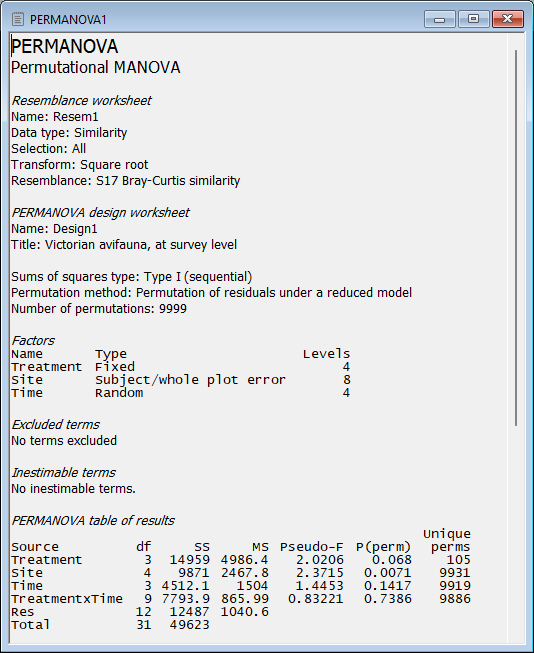Click the PERMANOVA1 document icon in title bar
This screenshot has height=653, width=534.
point(18,19)
